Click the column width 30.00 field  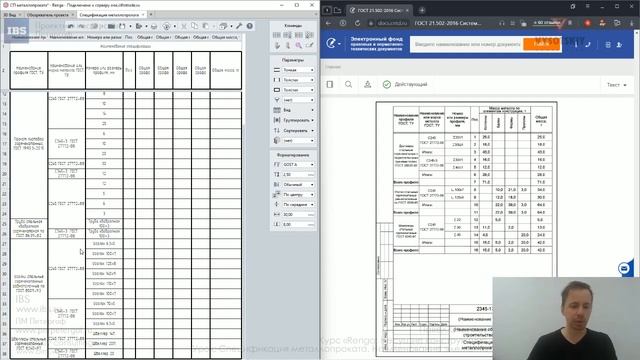coord(298,214)
